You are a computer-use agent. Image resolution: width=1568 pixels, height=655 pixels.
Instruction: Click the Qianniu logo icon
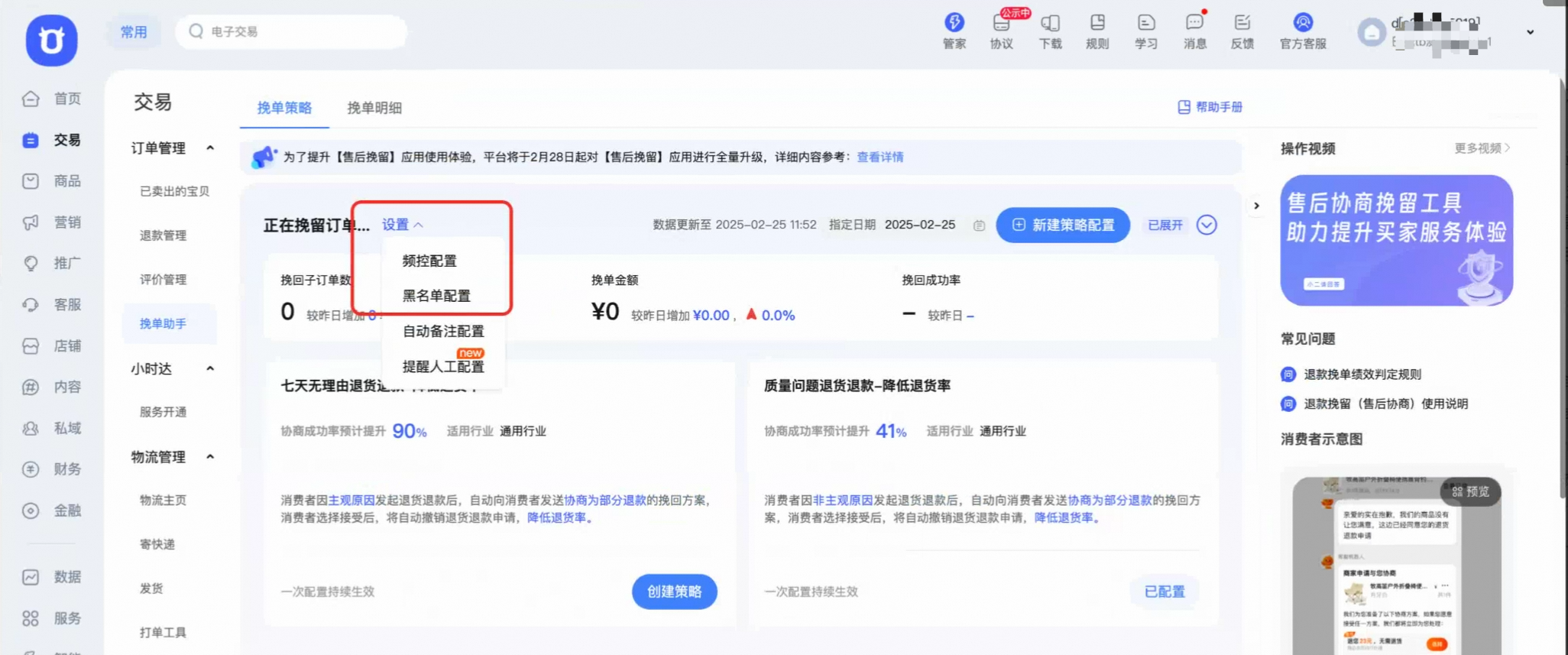pyautogui.click(x=51, y=40)
